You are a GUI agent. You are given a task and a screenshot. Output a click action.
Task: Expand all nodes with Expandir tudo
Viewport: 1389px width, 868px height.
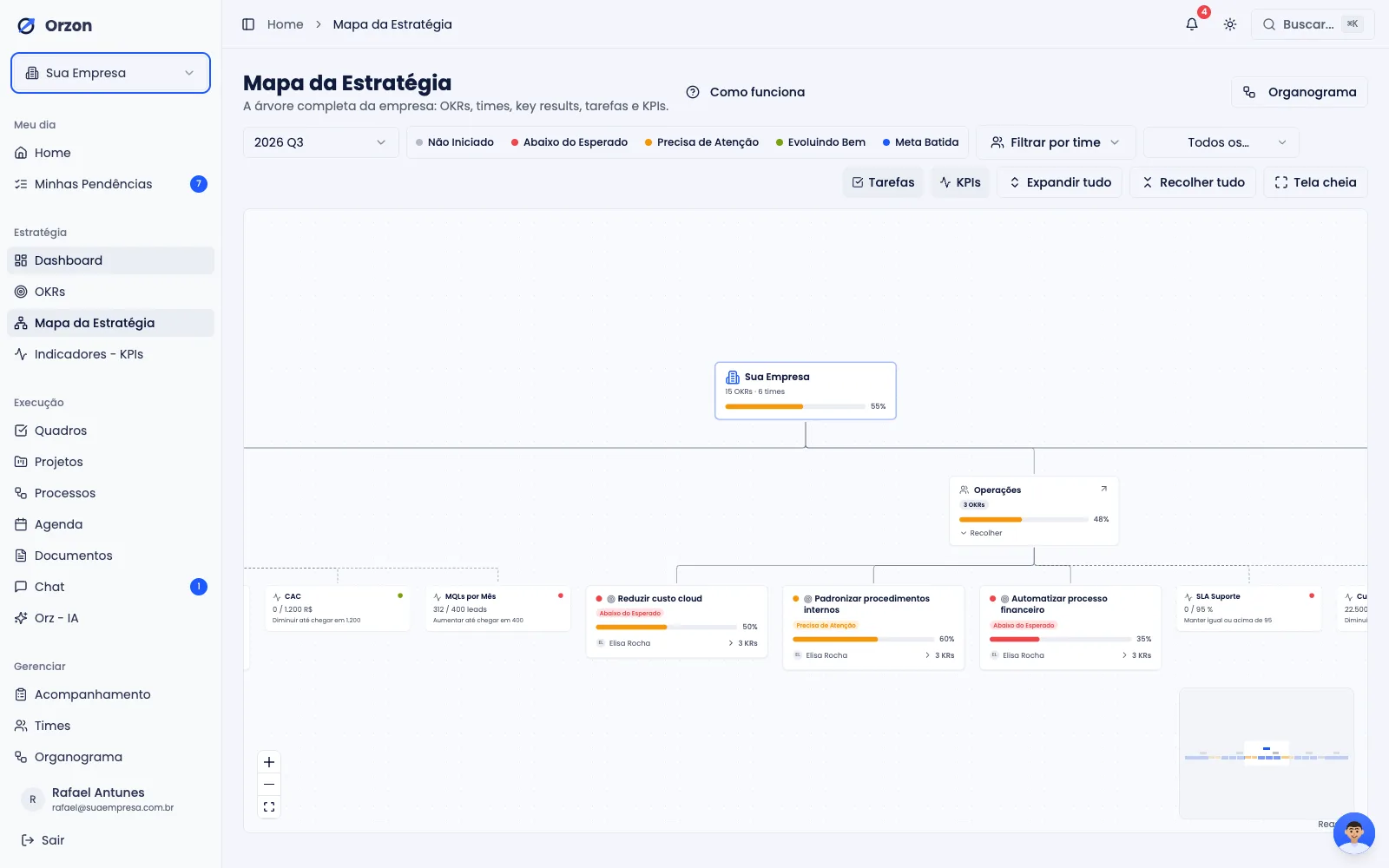click(x=1060, y=182)
